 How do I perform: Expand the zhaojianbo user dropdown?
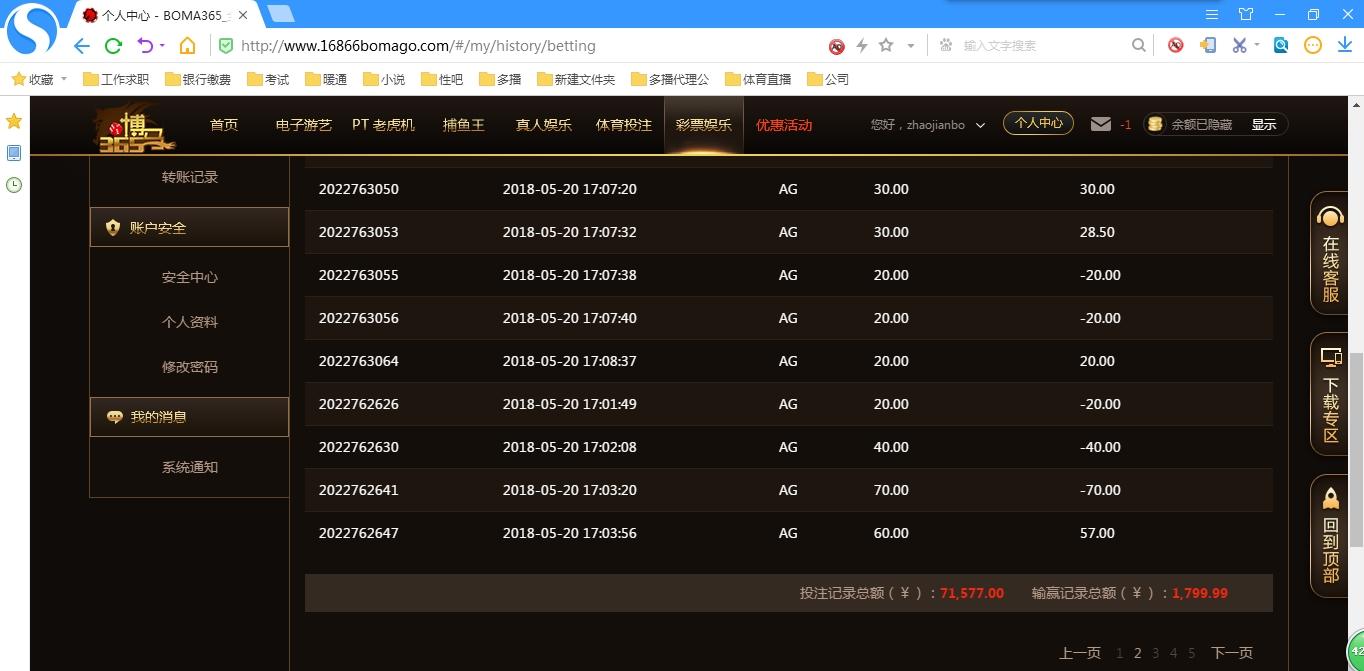click(x=980, y=125)
